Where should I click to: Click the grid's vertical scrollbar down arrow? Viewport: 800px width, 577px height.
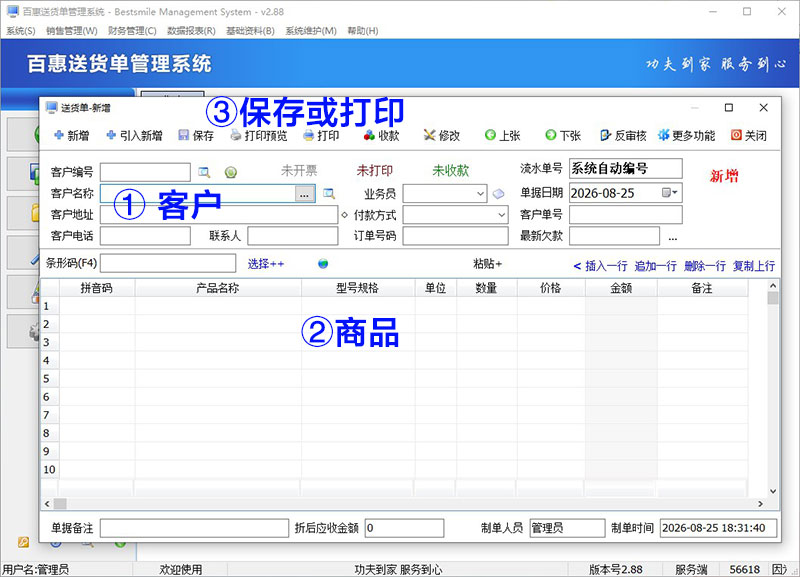click(x=773, y=491)
